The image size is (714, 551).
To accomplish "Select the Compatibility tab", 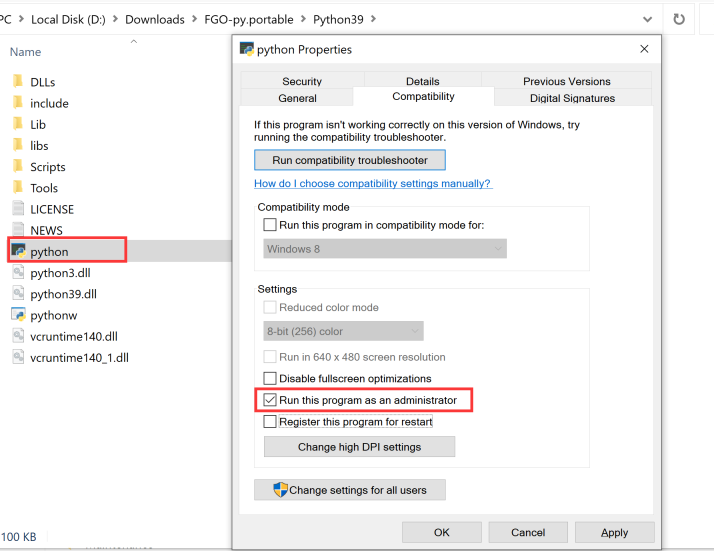I will click(423, 96).
